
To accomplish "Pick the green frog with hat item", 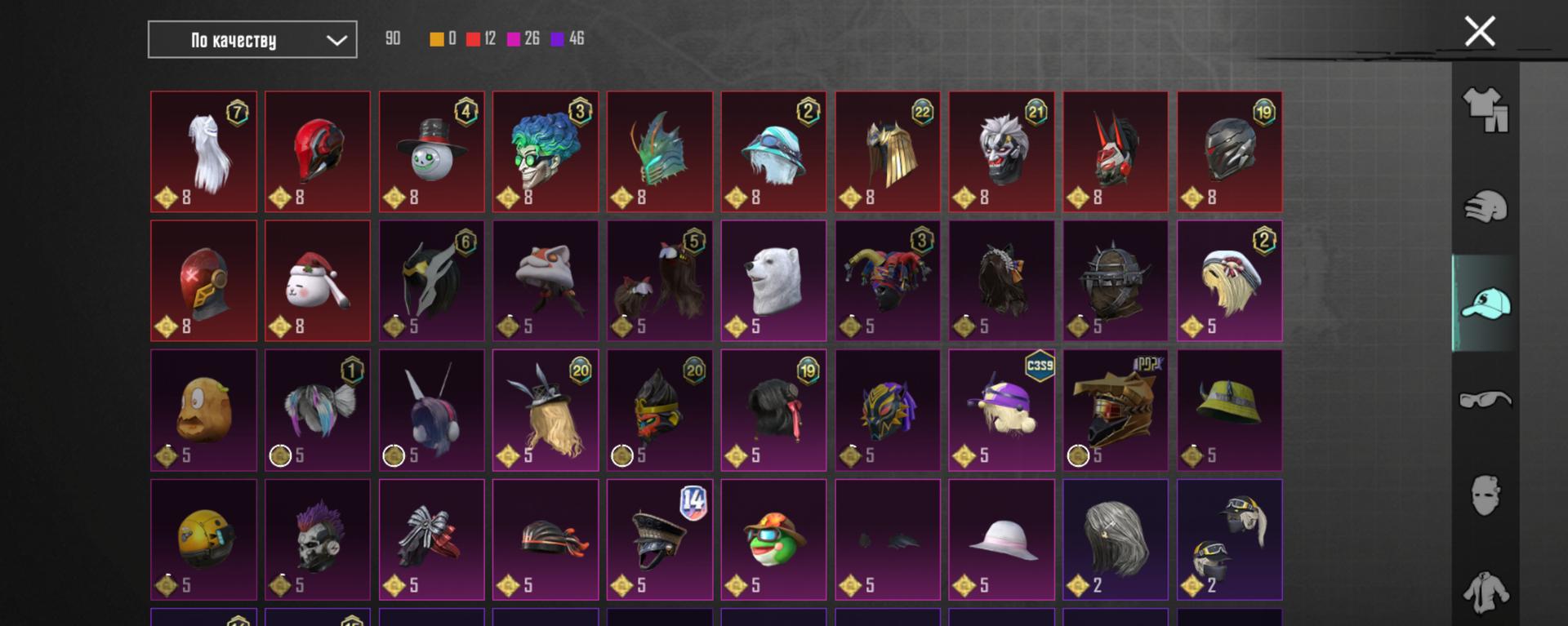I will click(773, 539).
